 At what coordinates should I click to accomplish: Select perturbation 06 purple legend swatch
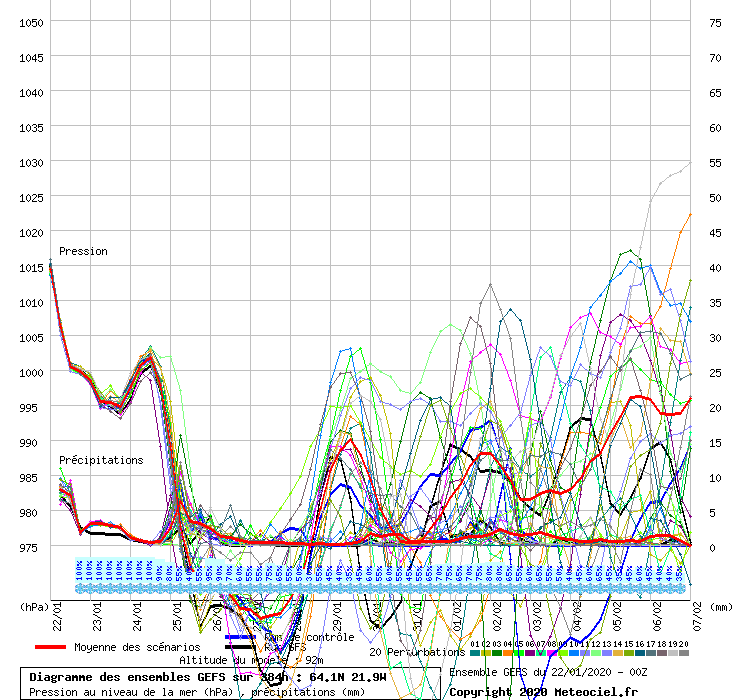click(x=530, y=653)
